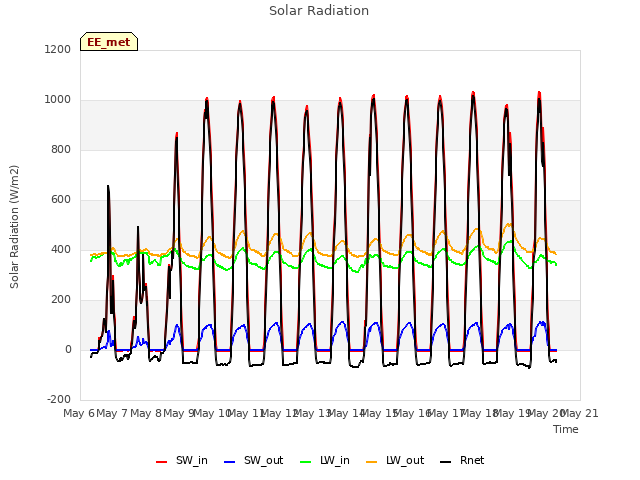Click the 0 y-axis tick label
The image size is (640, 480).
click(68, 349)
